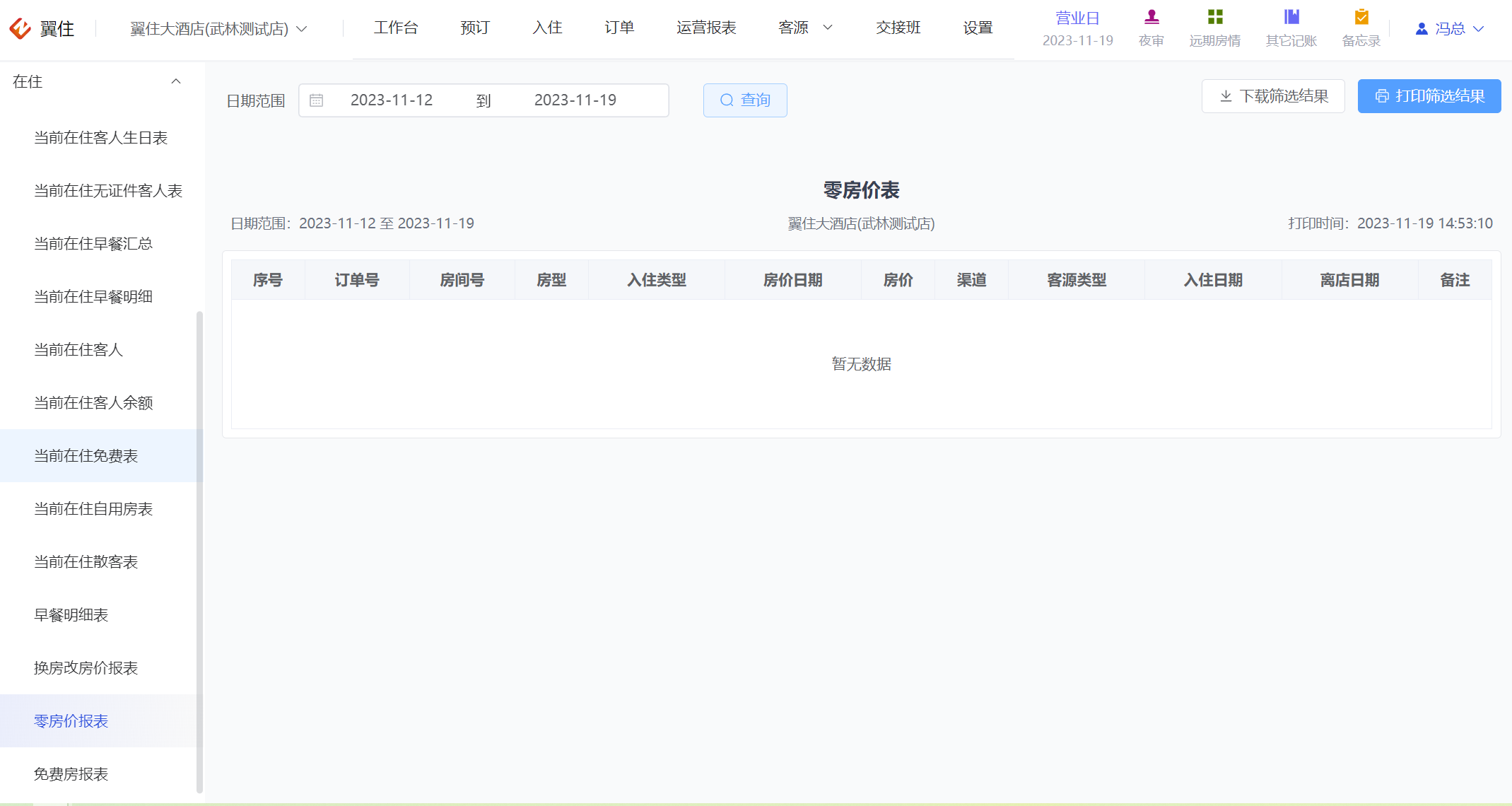This screenshot has height=806, width=1512.
Task: Open the 远期房情 grid icon
Action: coord(1215,17)
